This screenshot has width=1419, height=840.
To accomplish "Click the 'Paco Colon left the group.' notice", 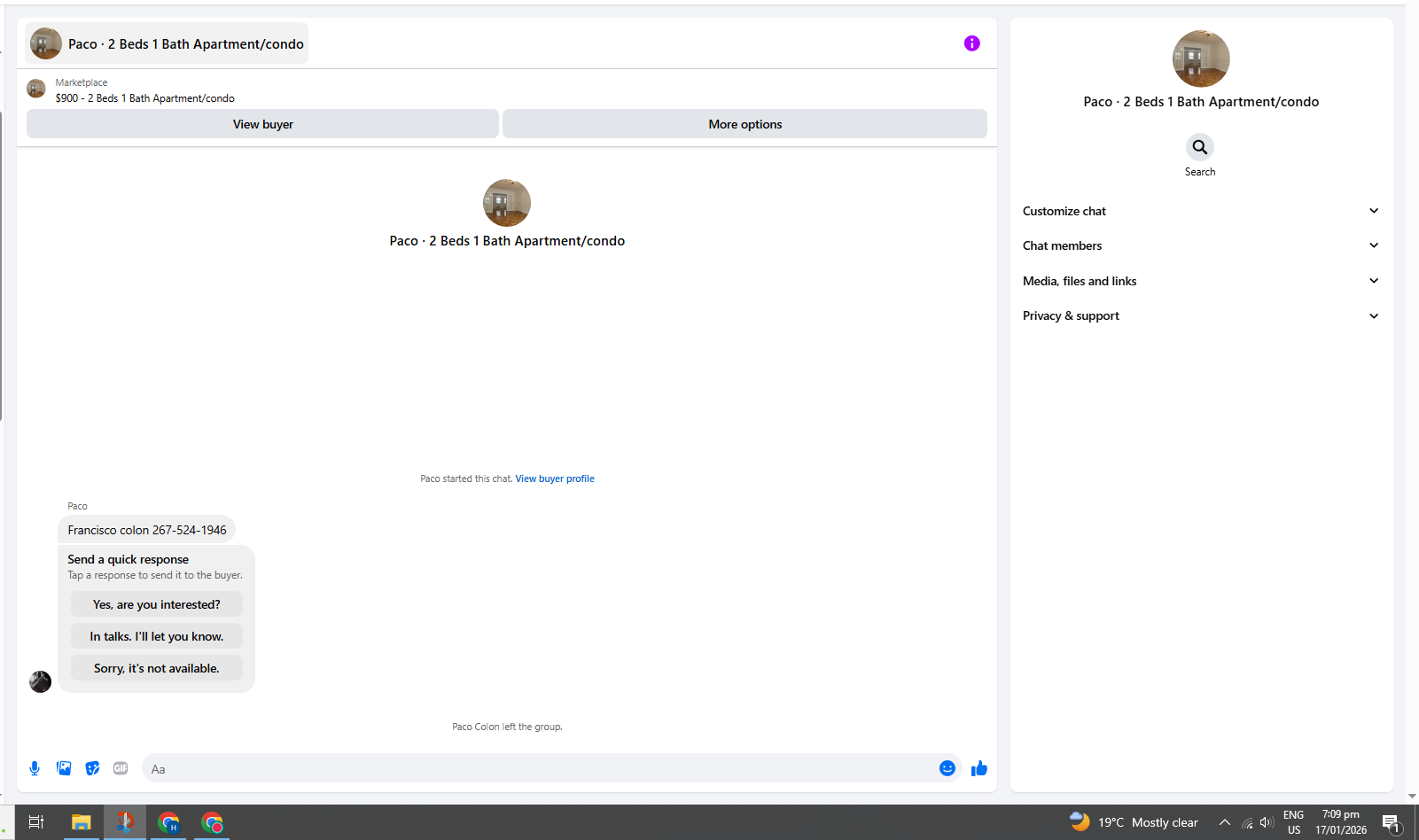I will 507,727.
